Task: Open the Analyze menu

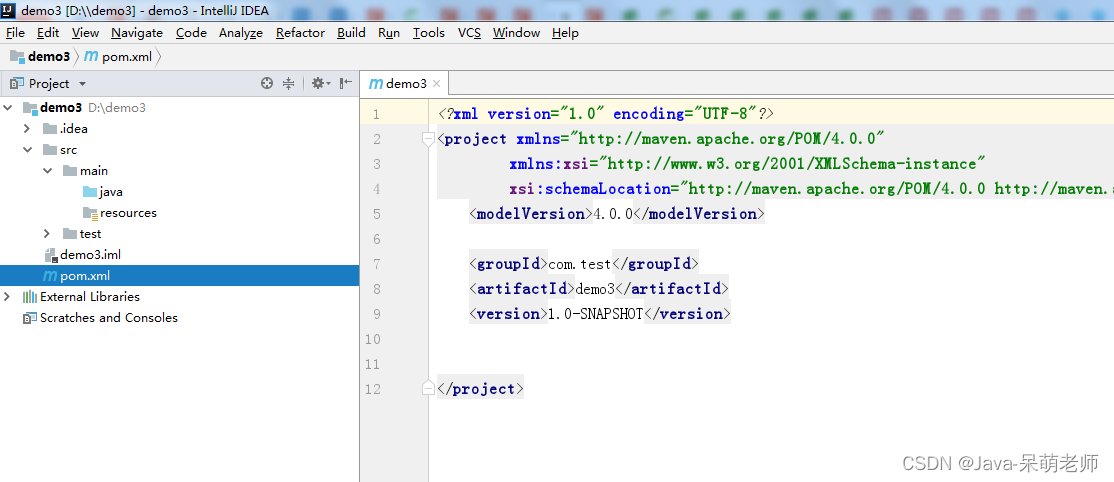Action: [241, 33]
